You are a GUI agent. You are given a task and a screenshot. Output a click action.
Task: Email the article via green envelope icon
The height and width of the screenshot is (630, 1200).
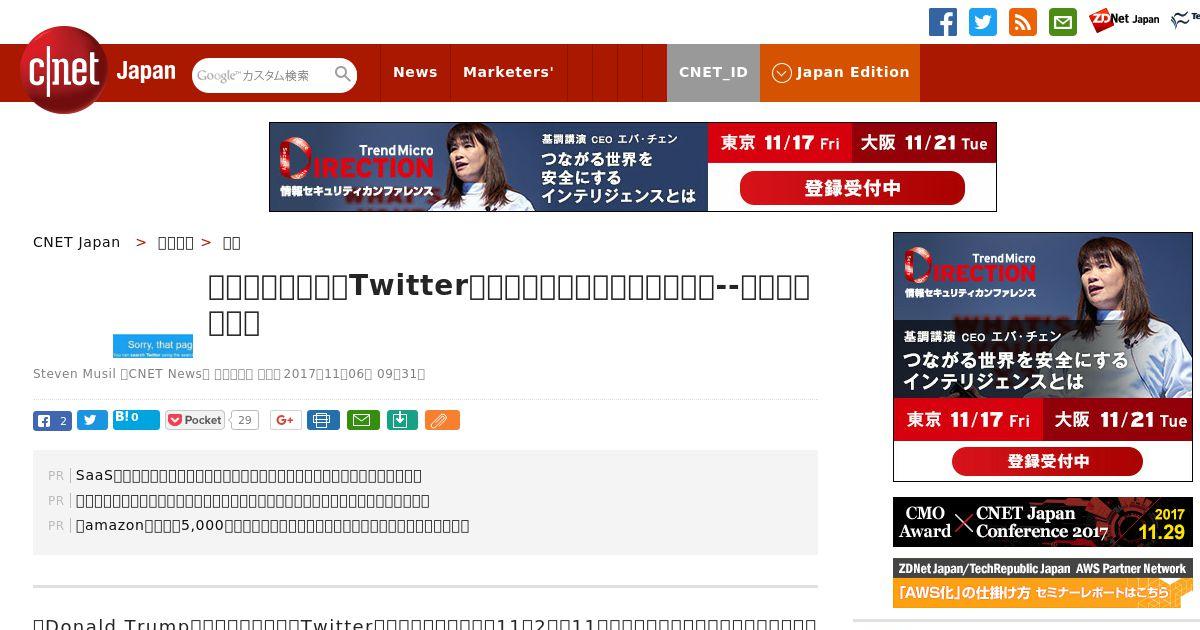click(363, 420)
